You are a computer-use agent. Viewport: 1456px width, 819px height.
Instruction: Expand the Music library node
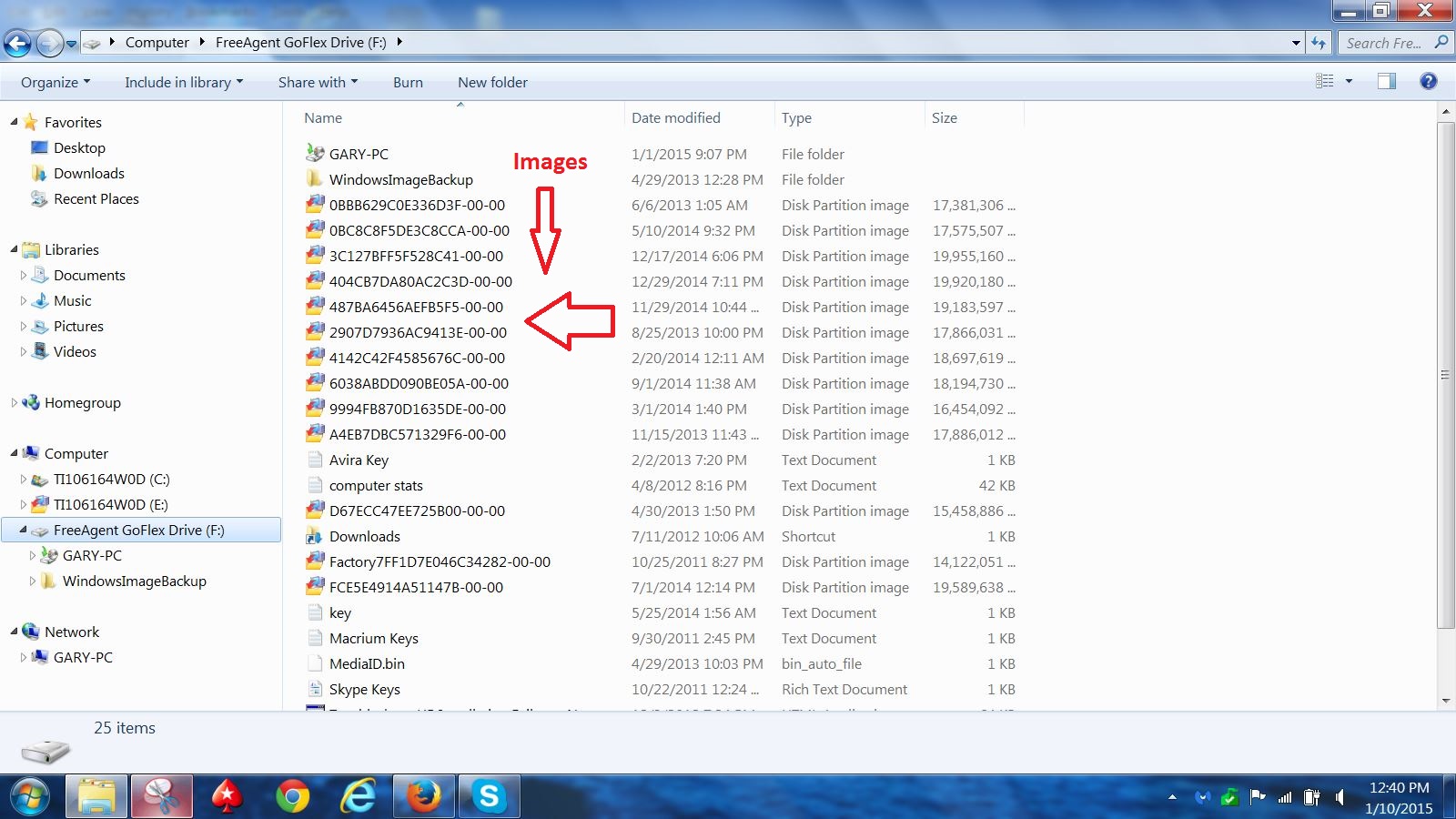(24, 300)
